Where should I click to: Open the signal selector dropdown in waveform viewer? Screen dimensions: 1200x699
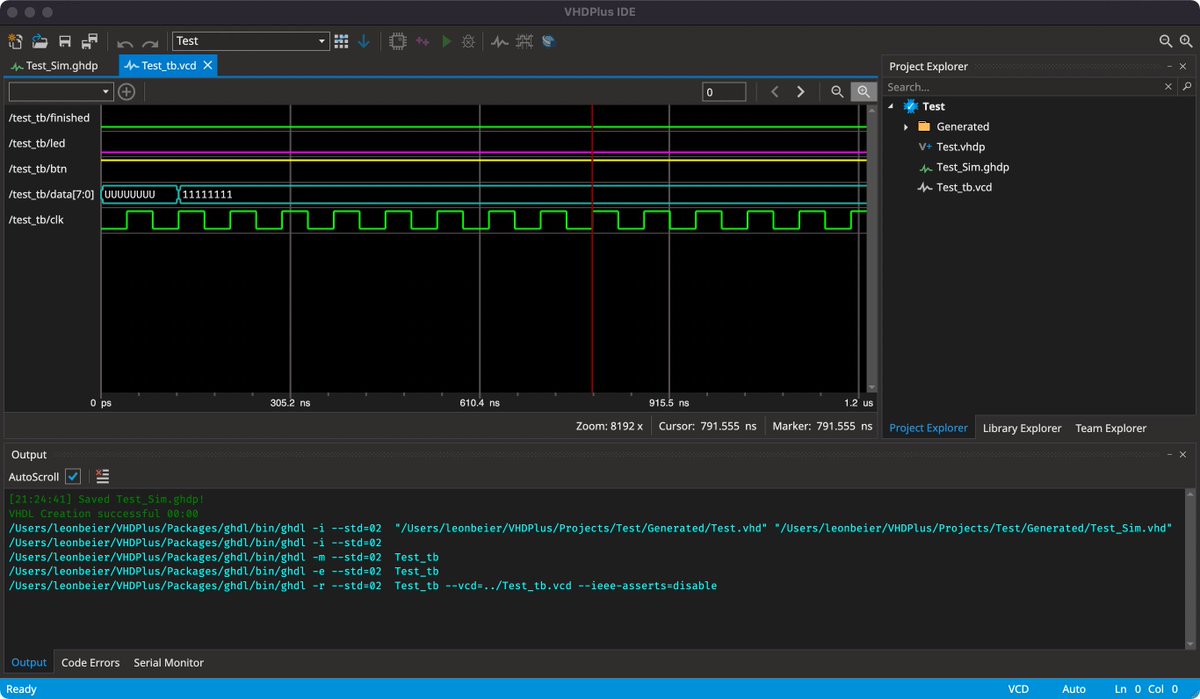60,92
